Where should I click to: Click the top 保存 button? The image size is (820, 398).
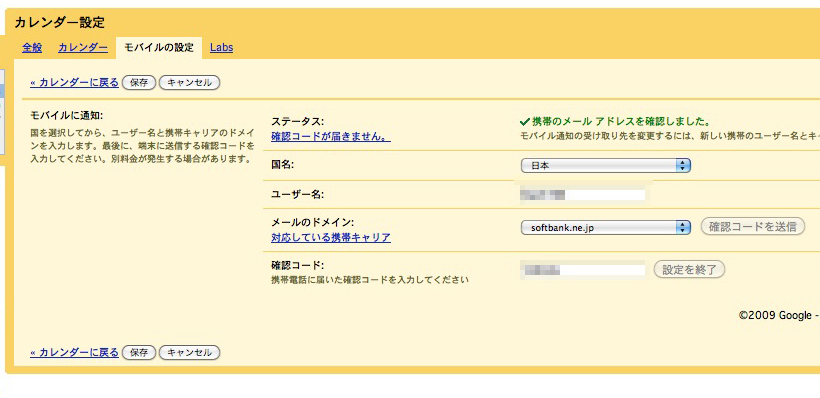coord(139,83)
